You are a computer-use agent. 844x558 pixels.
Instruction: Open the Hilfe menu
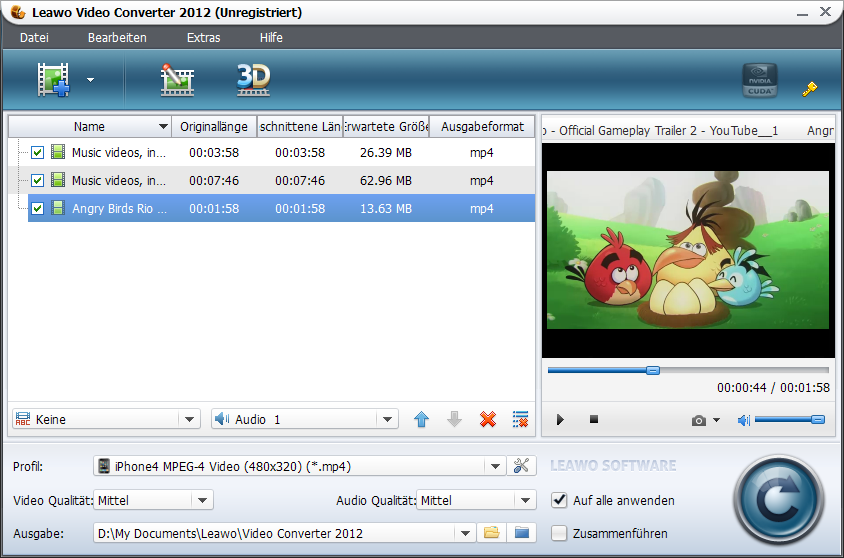(x=271, y=38)
